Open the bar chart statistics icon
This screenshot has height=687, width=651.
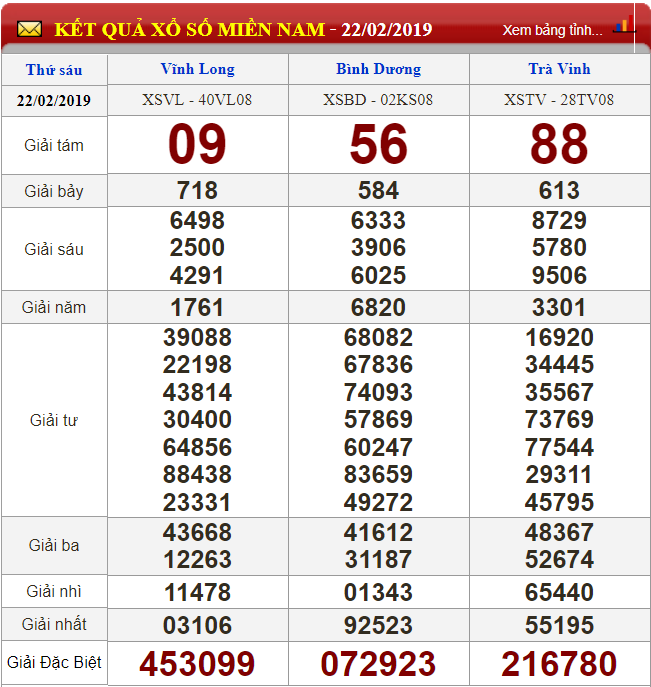click(624, 24)
